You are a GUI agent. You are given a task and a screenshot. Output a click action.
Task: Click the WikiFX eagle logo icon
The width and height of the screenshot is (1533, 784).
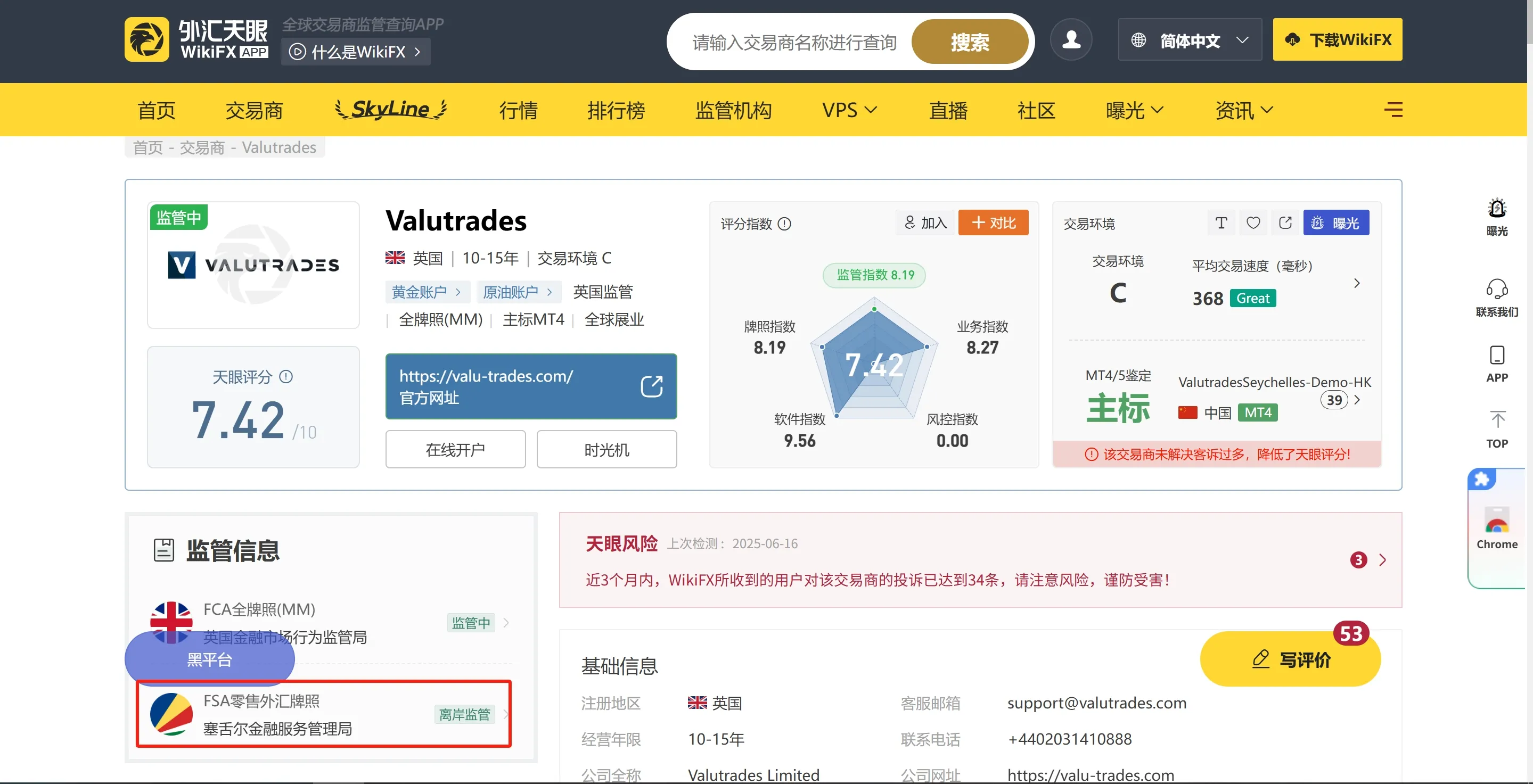click(x=146, y=39)
